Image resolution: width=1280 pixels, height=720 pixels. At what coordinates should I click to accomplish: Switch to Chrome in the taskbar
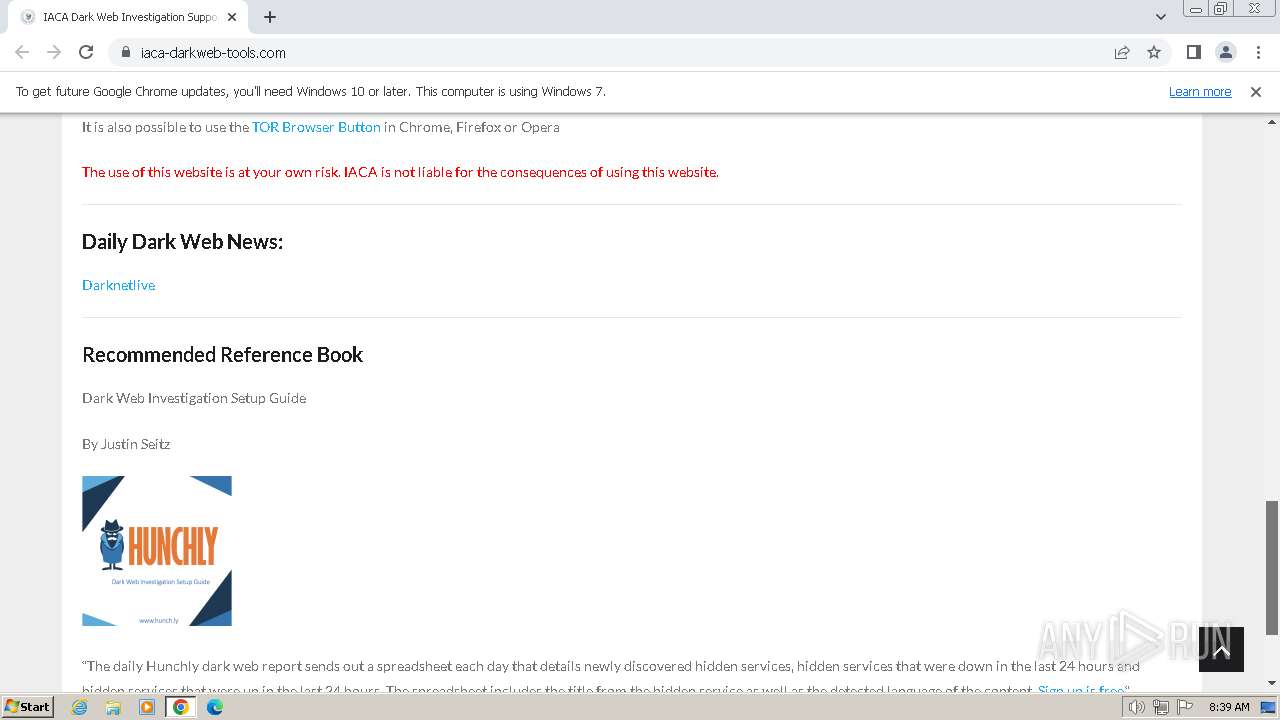[181, 707]
